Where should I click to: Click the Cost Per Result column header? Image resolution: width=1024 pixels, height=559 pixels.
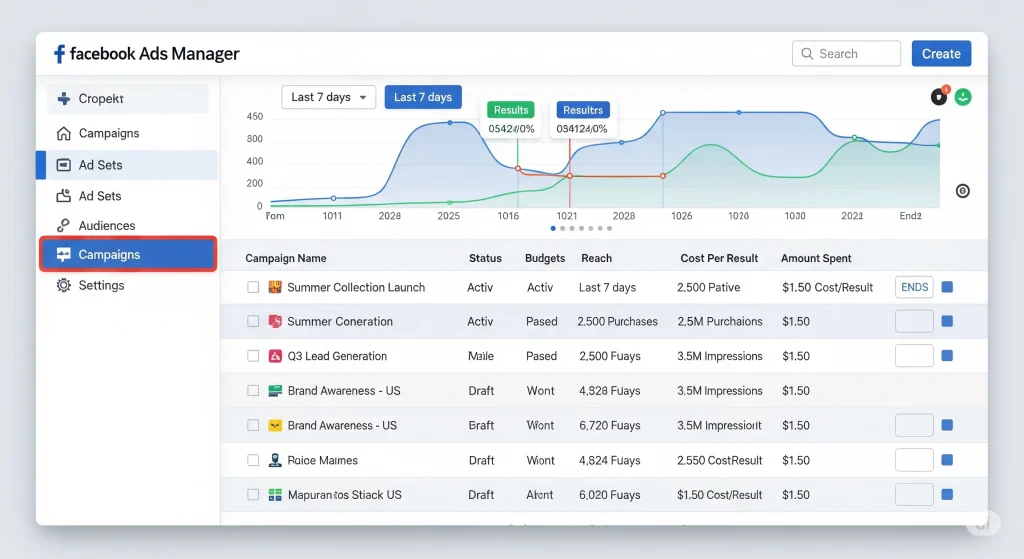click(x=719, y=258)
